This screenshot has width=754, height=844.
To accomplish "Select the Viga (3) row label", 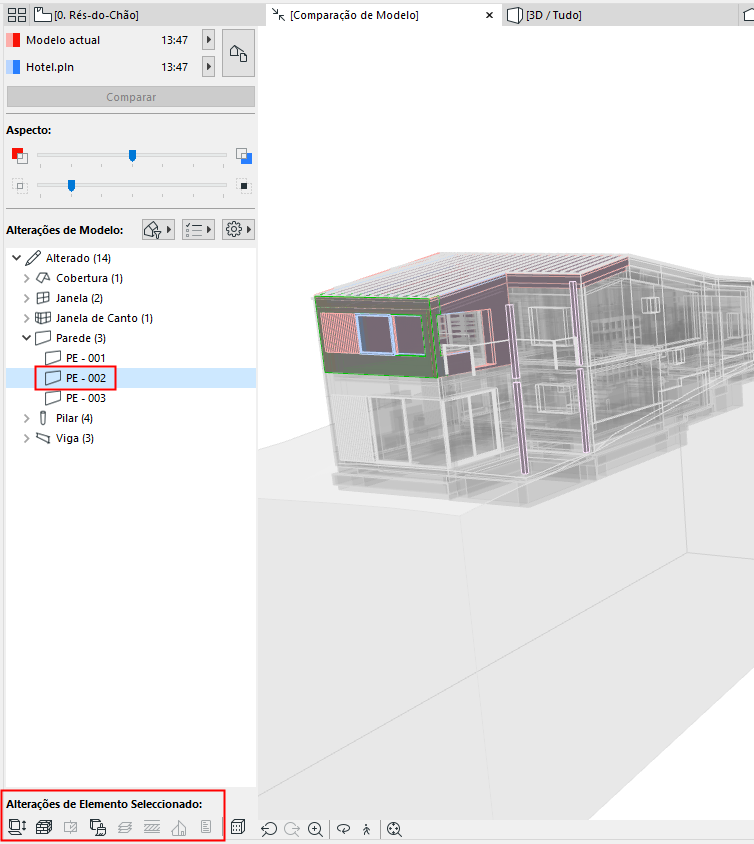I will 75,438.
